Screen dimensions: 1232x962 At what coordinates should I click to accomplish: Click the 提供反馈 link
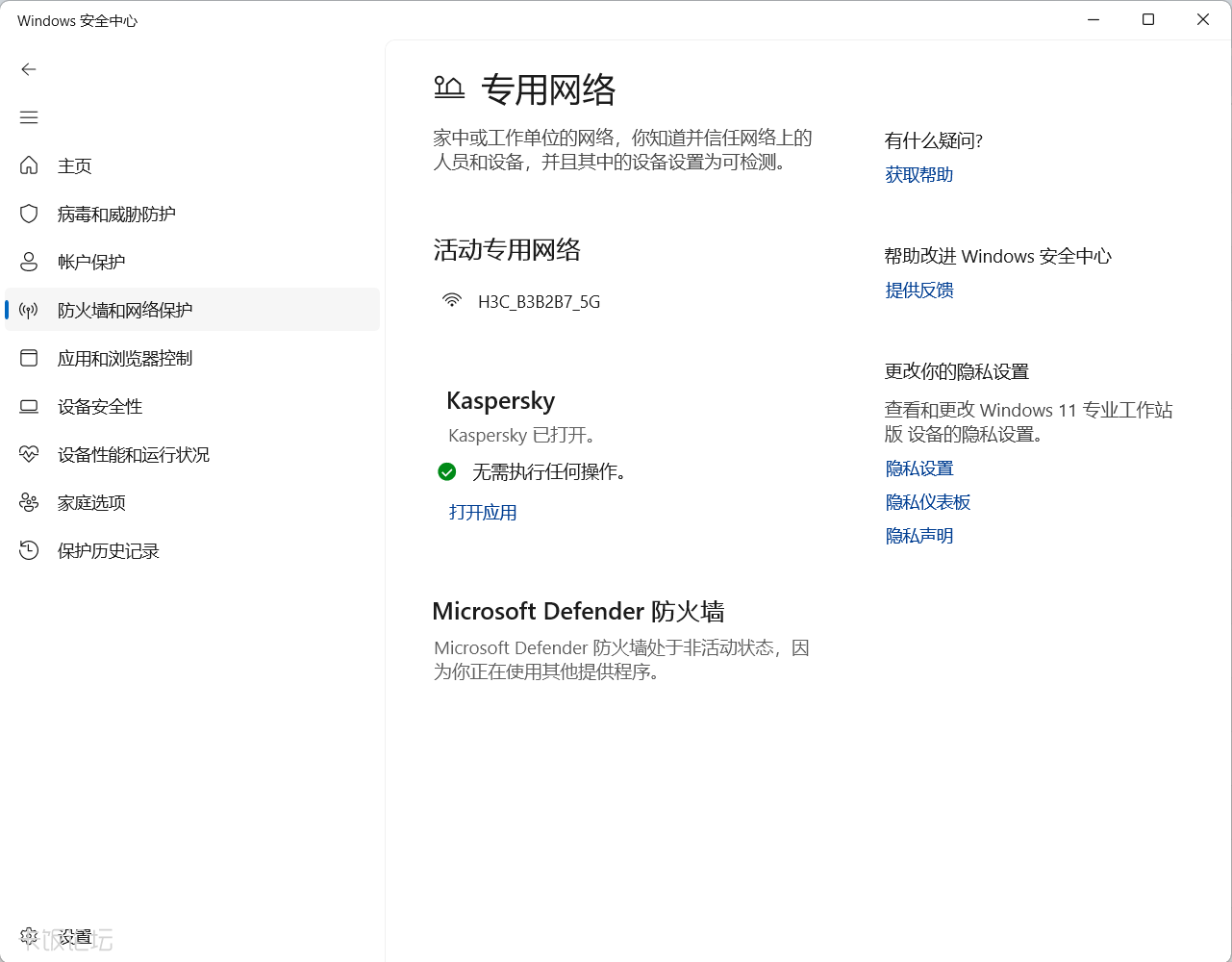coord(919,291)
